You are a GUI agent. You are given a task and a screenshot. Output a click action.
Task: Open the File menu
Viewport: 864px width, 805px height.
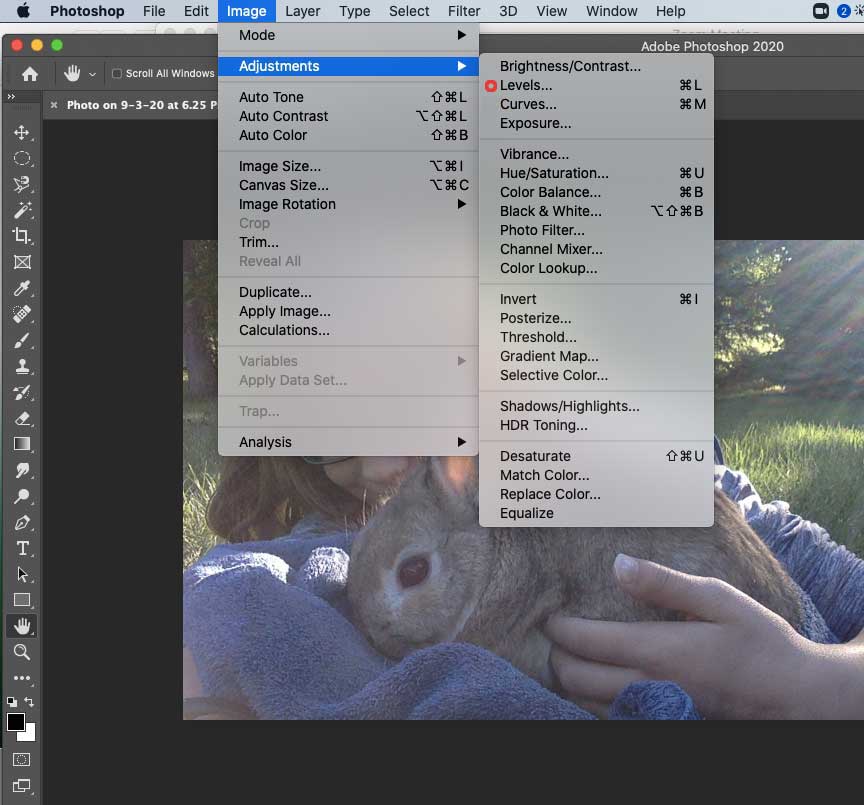tap(154, 11)
